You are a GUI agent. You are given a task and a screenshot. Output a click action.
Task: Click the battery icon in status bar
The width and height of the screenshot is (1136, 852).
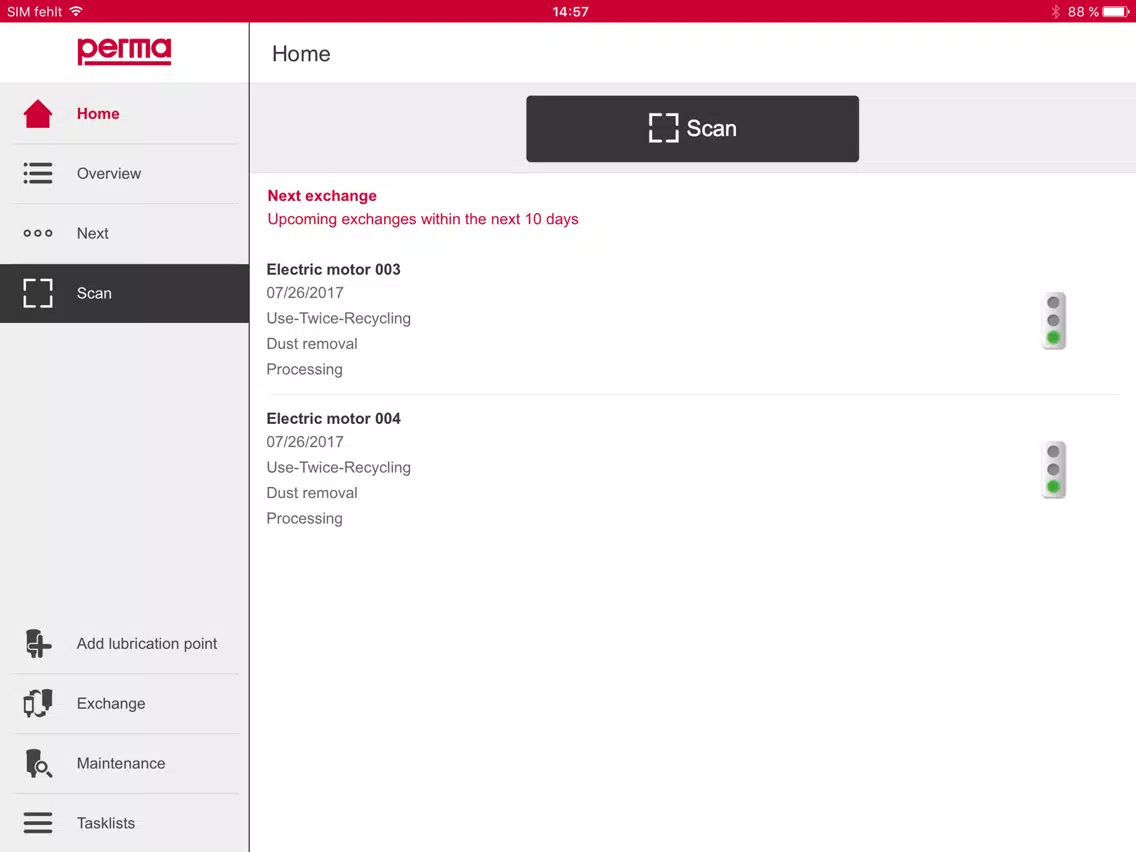pyautogui.click(x=1116, y=12)
